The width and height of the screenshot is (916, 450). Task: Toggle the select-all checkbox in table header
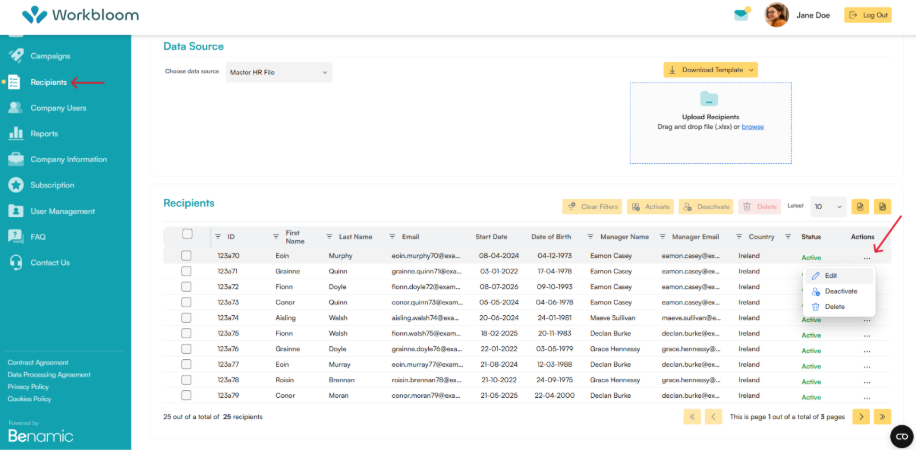(x=187, y=234)
